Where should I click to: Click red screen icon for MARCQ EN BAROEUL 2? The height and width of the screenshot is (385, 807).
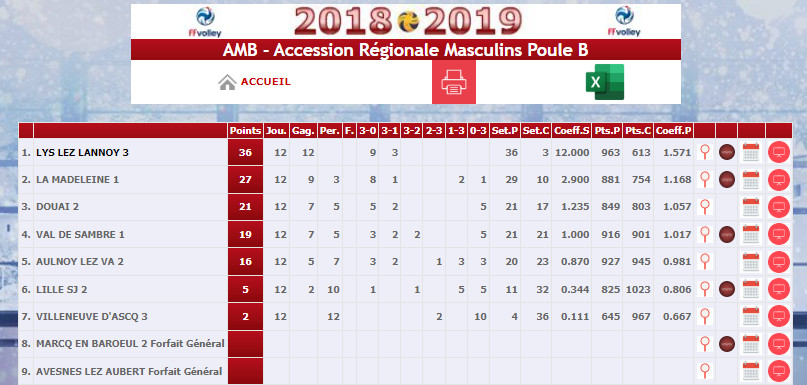point(778,343)
